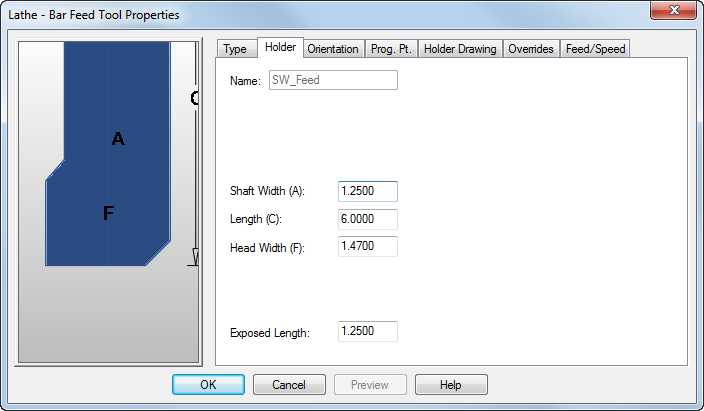Click the Shaft Width (A) input field
Screen dimensions: 704x411
click(x=368, y=191)
